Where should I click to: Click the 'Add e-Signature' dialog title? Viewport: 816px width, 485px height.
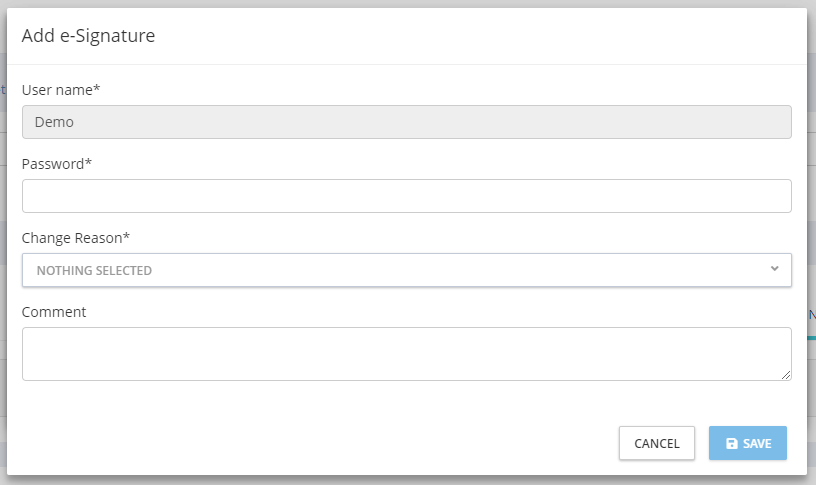point(88,37)
